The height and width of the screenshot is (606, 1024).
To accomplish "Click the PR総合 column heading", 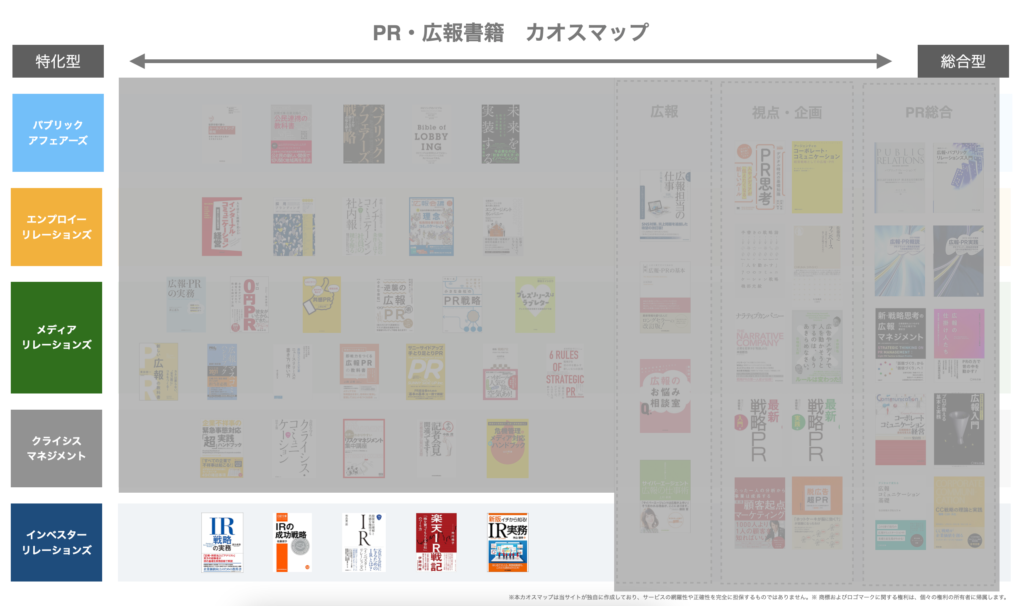I will [929, 112].
